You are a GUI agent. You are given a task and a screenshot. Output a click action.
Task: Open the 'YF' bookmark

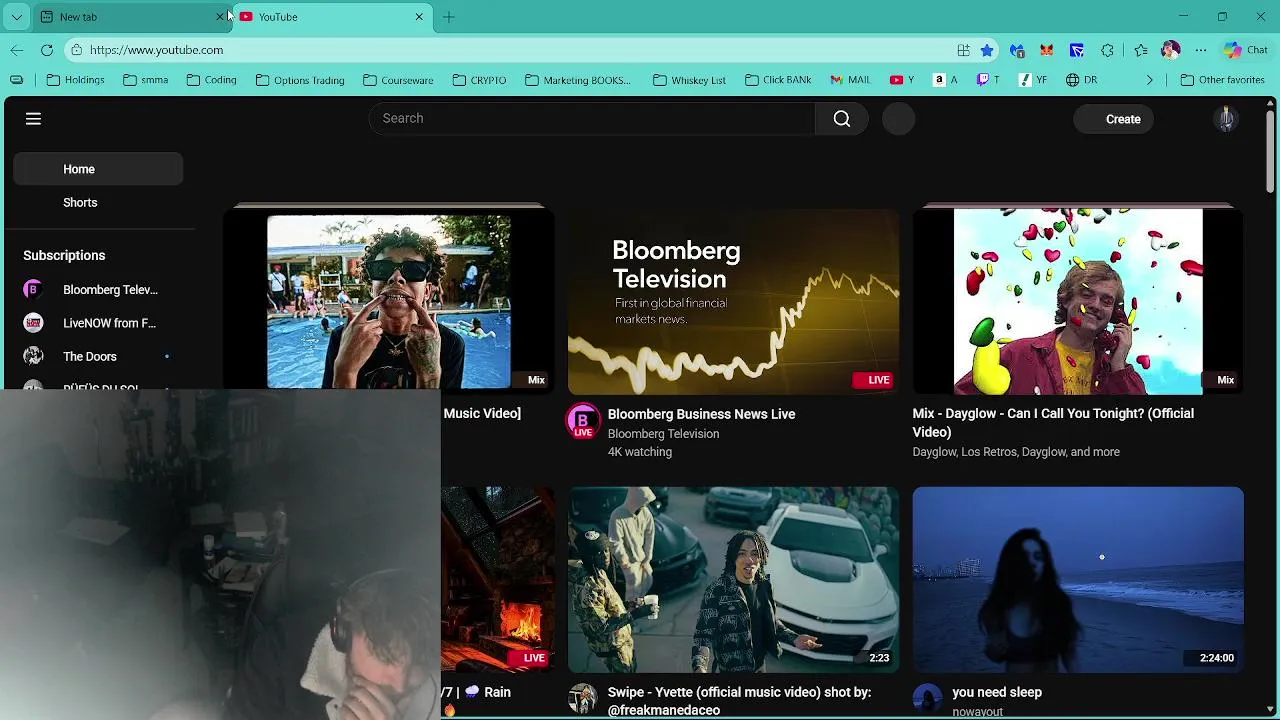(1033, 80)
